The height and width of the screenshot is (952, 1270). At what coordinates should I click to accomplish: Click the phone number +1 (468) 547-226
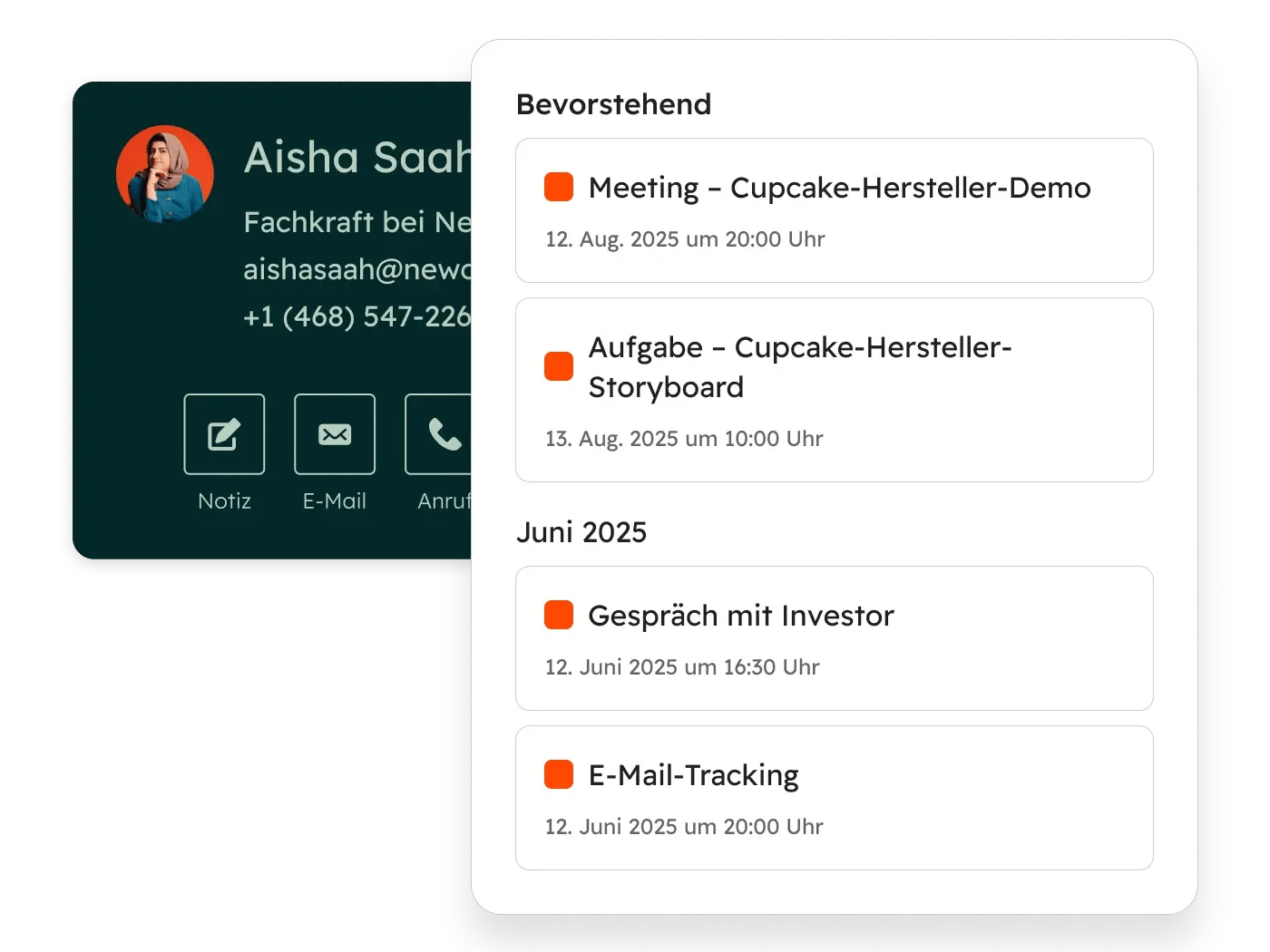point(357,316)
